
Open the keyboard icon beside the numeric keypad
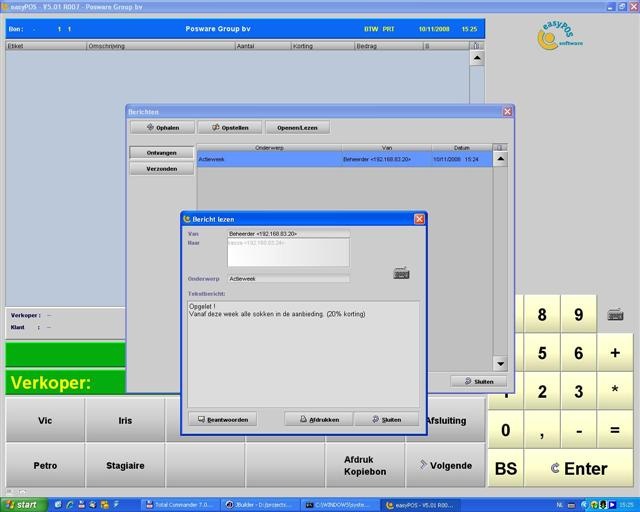615,314
